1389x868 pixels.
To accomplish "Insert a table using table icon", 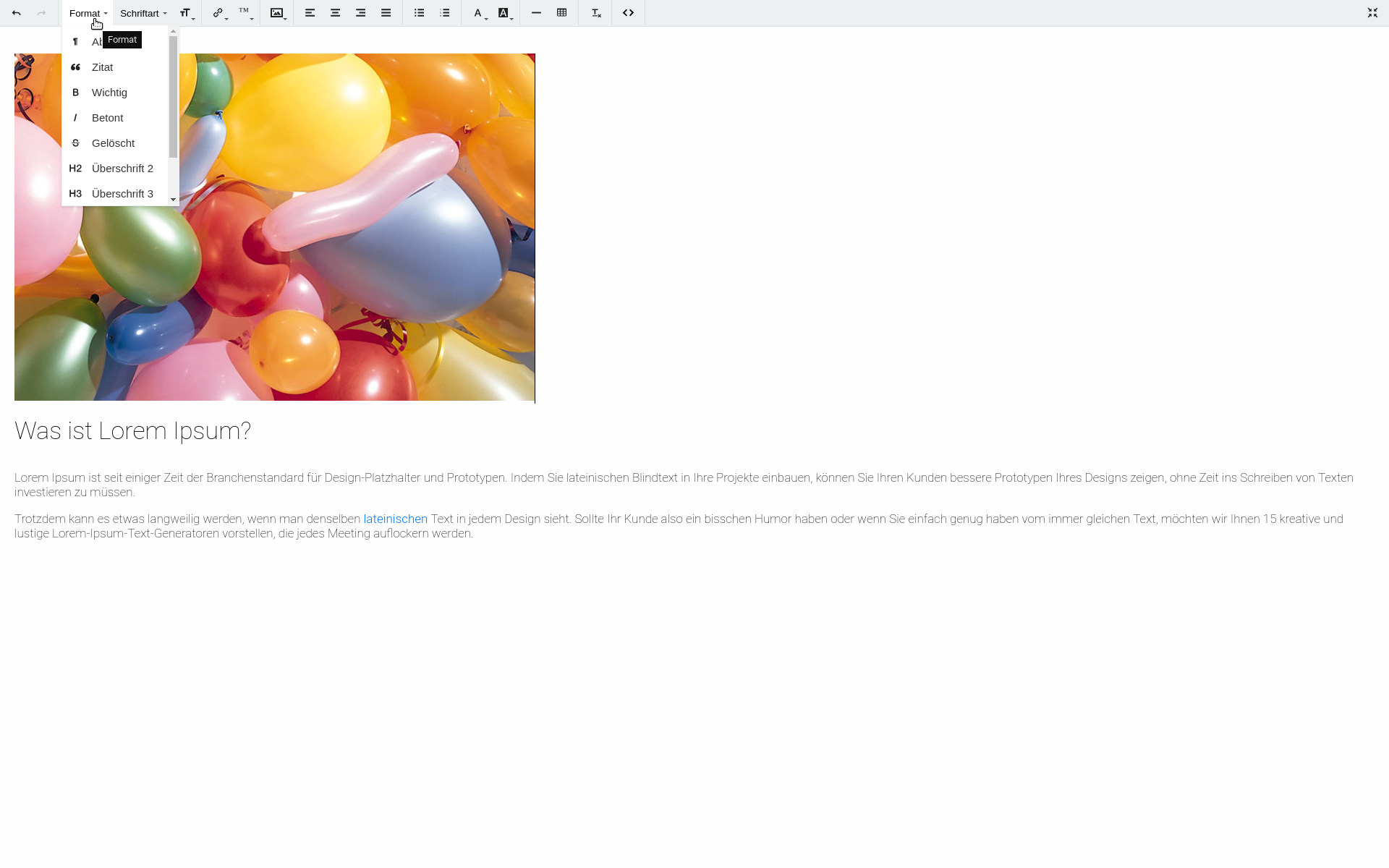I will tap(561, 13).
